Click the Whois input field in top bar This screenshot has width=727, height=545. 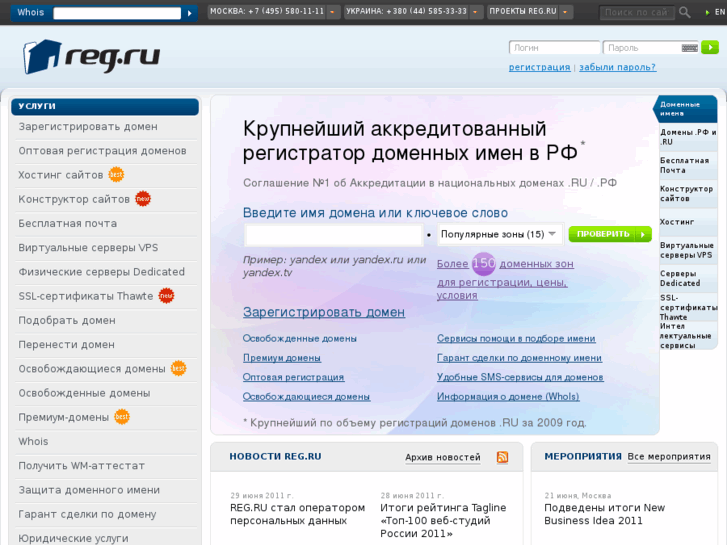coord(117,13)
